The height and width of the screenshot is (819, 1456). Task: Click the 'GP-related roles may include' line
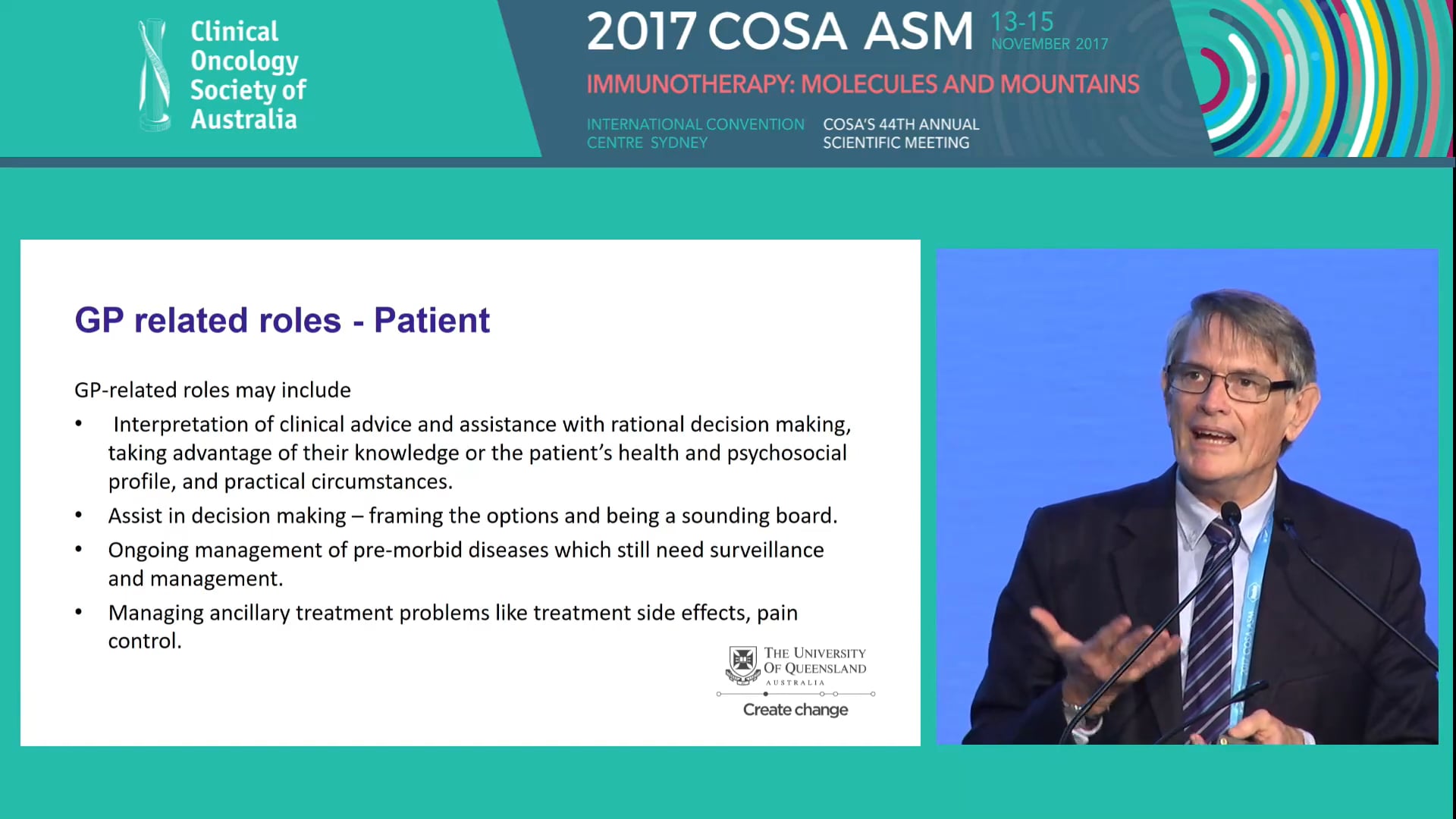click(x=212, y=390)
